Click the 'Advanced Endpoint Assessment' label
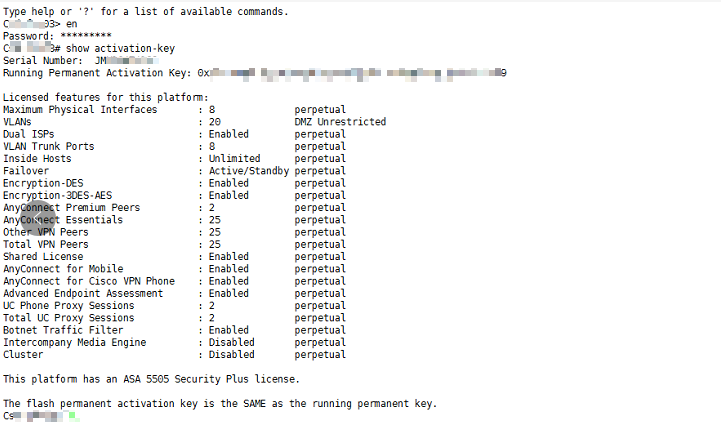This screenshot has width=721, height=429. click(x=83, y=293)
